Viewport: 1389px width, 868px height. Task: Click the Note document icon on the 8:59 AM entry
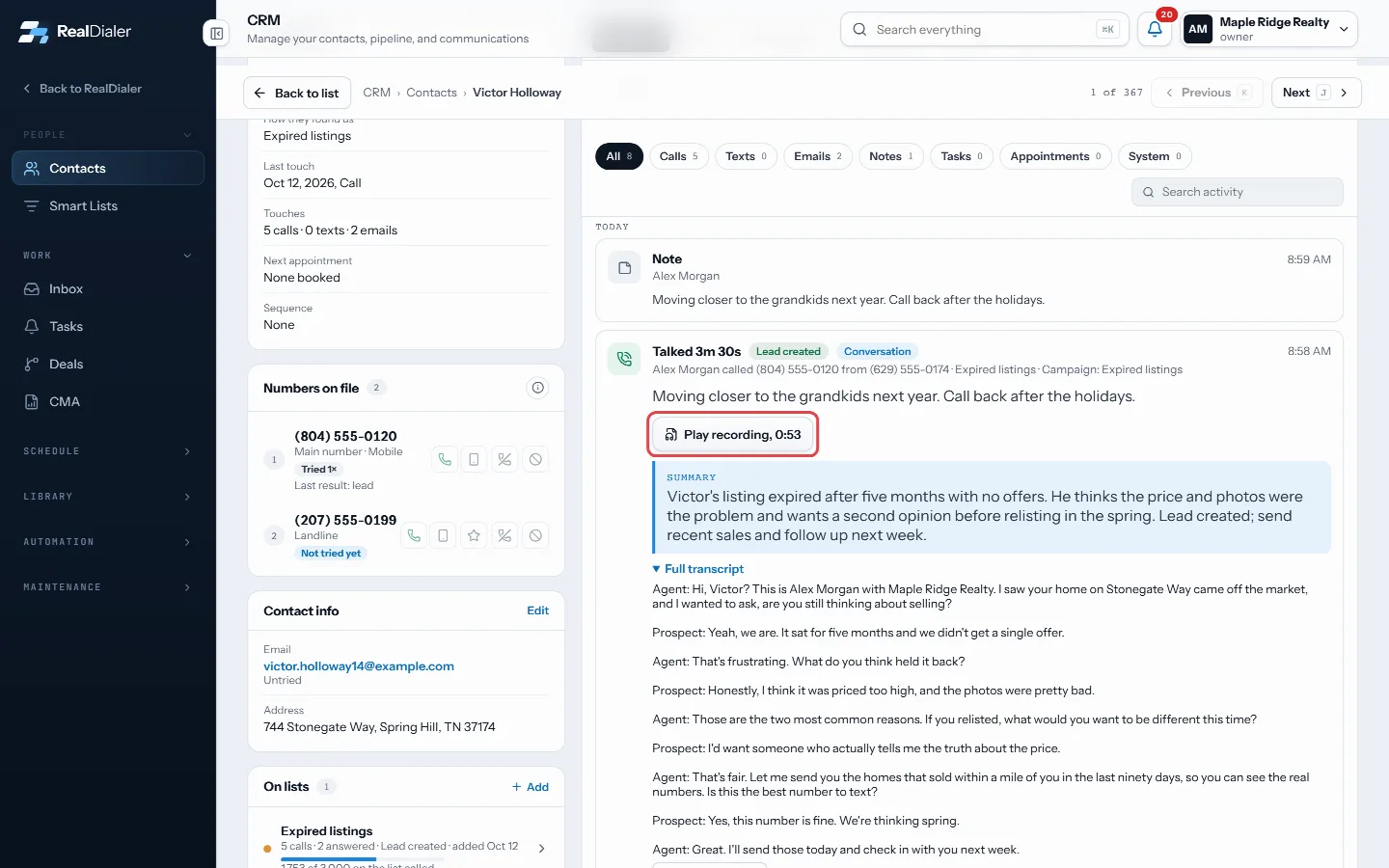pyautogui.click(x=624, y=268)
